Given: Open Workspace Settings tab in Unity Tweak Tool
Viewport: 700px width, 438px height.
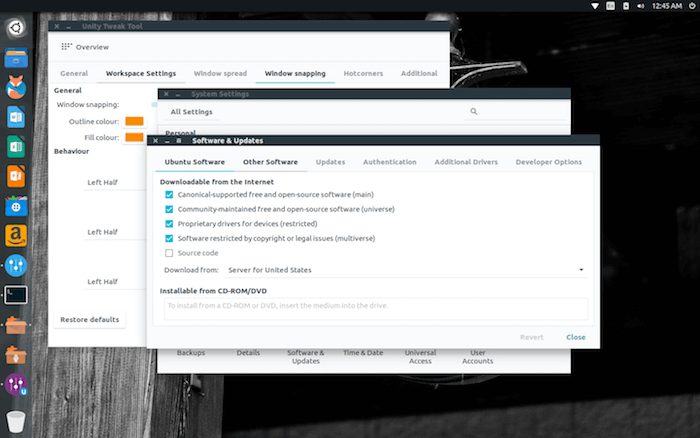Looking at the screenshot, I should click(141, 74).
